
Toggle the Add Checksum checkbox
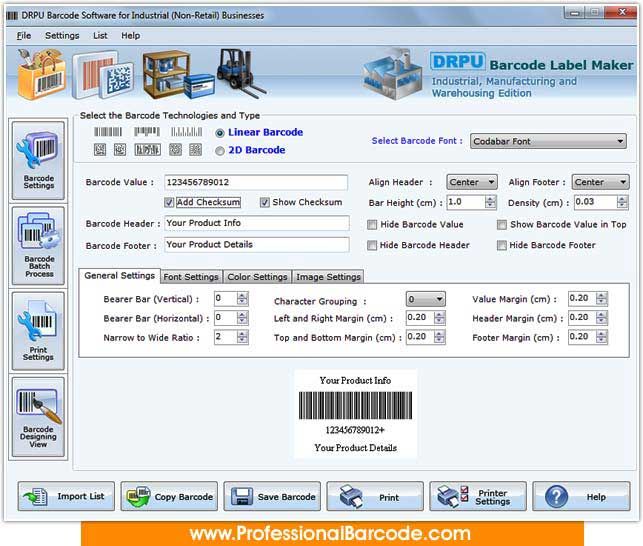[x=169, y=202]
